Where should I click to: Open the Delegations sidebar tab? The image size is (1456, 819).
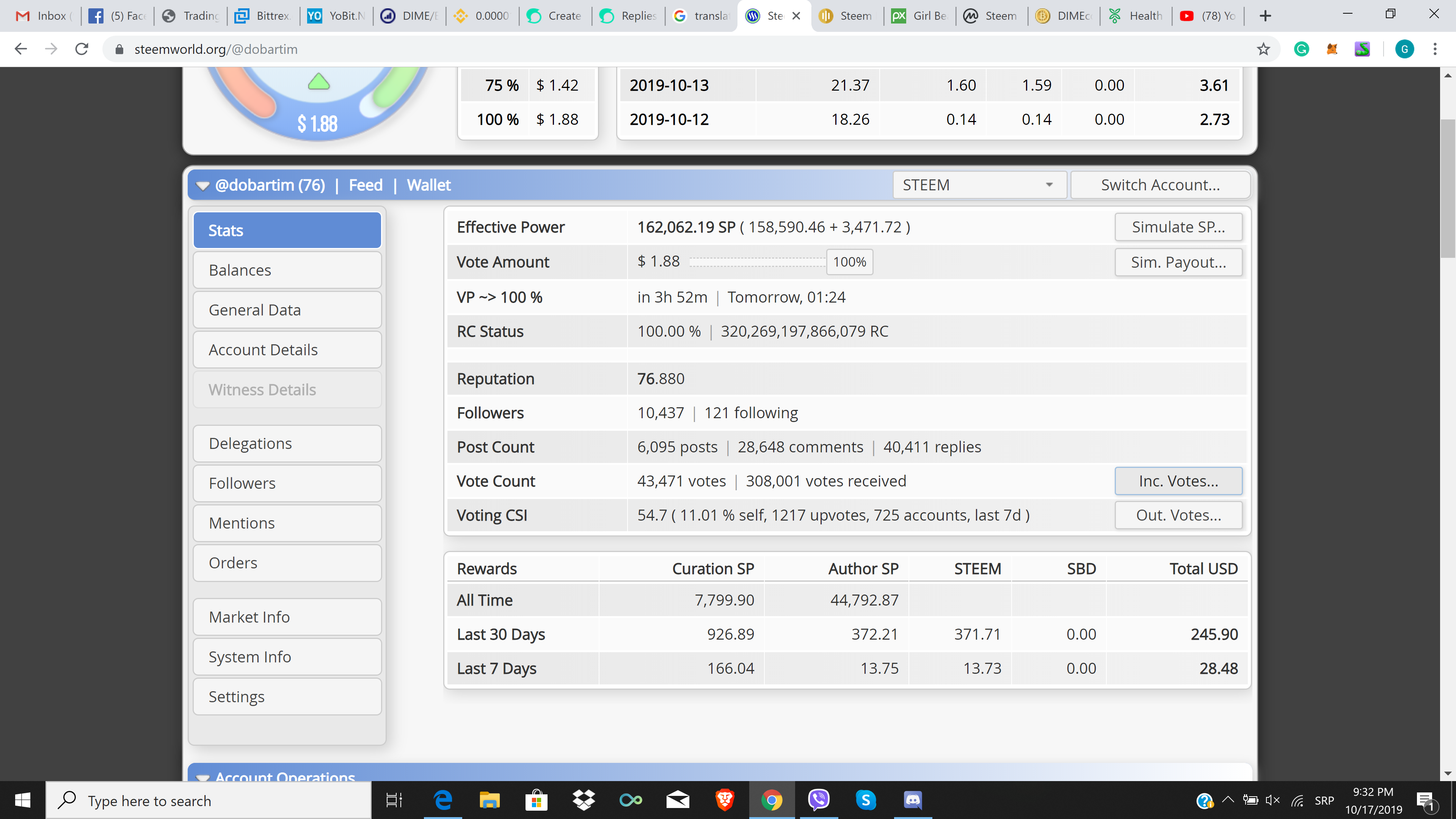coord(287,444)
